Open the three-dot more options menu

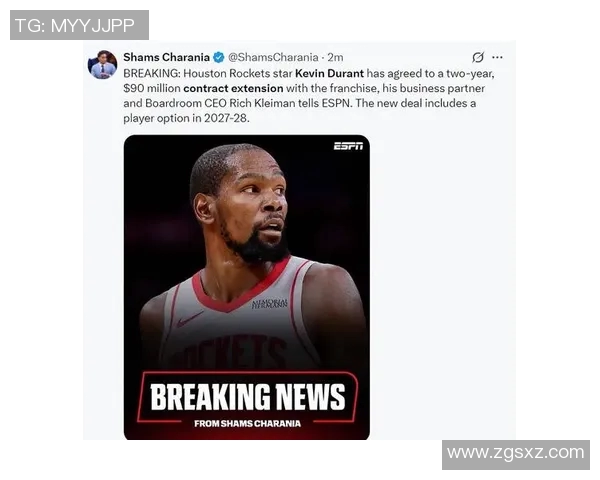[497, 57]
